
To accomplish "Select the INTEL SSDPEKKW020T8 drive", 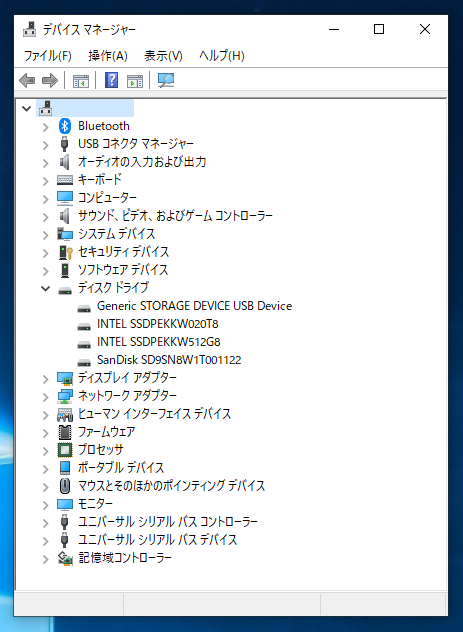I will point(158,324).
